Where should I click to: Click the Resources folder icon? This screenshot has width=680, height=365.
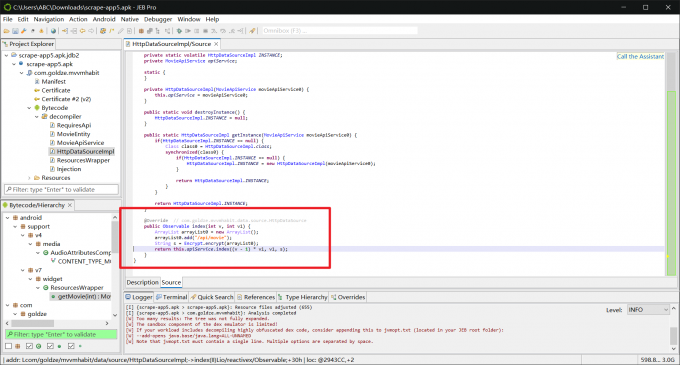(37, 178)
